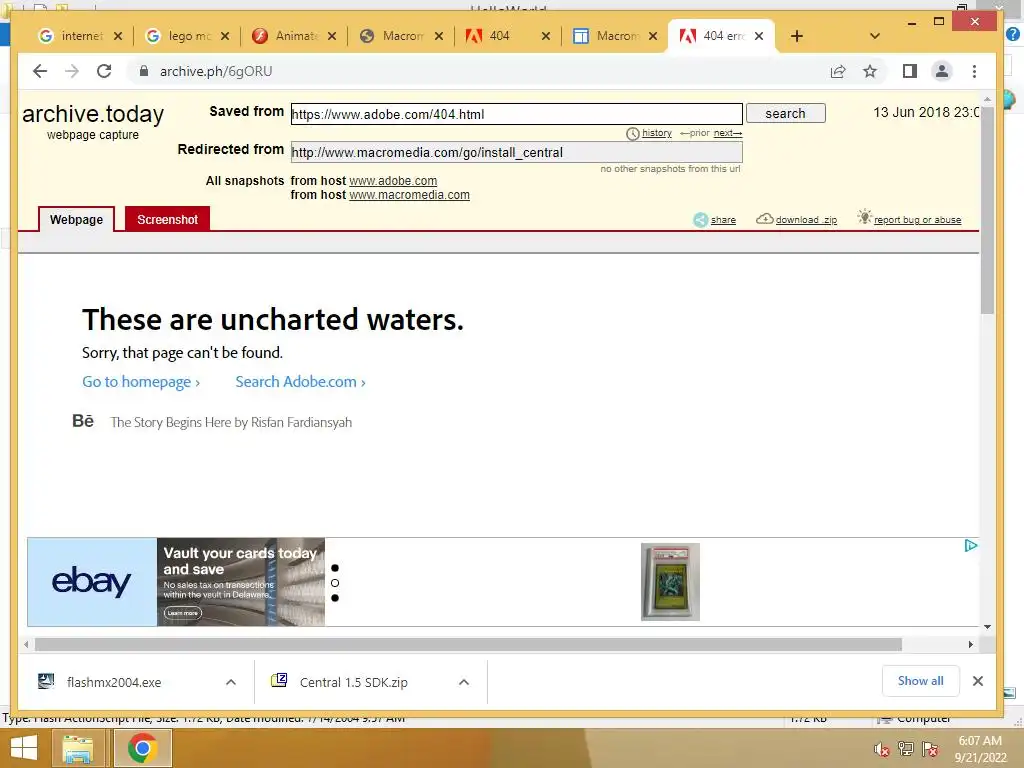
Task: Go back using the browser back arrow
Action: coord(40,71)
